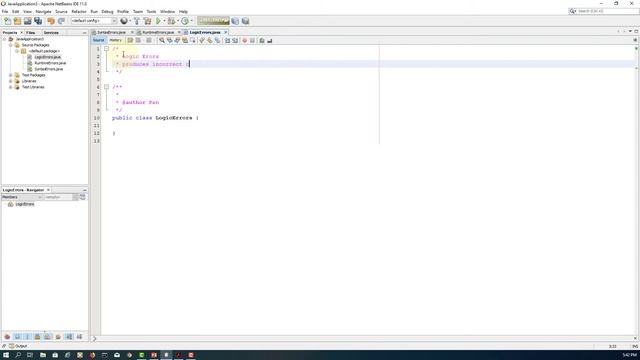The image size is (640, 360).
Task: Collapse the code fold at line 1
Action: tap(106, 49)
